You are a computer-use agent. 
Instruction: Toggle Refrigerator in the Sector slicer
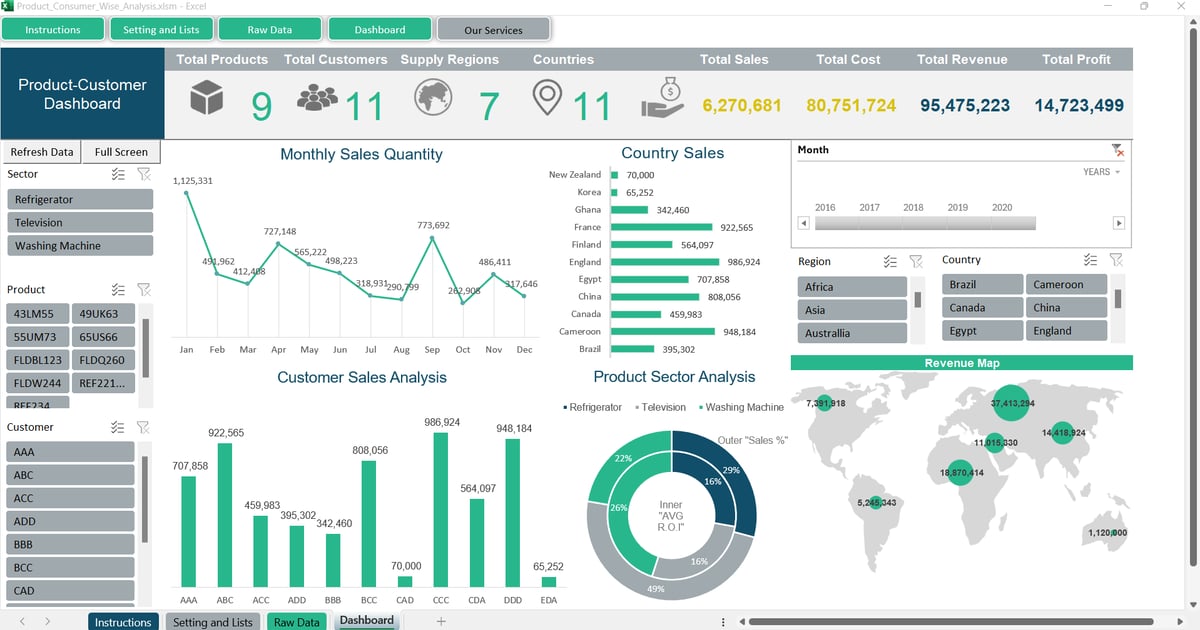(x=79, y=199)
